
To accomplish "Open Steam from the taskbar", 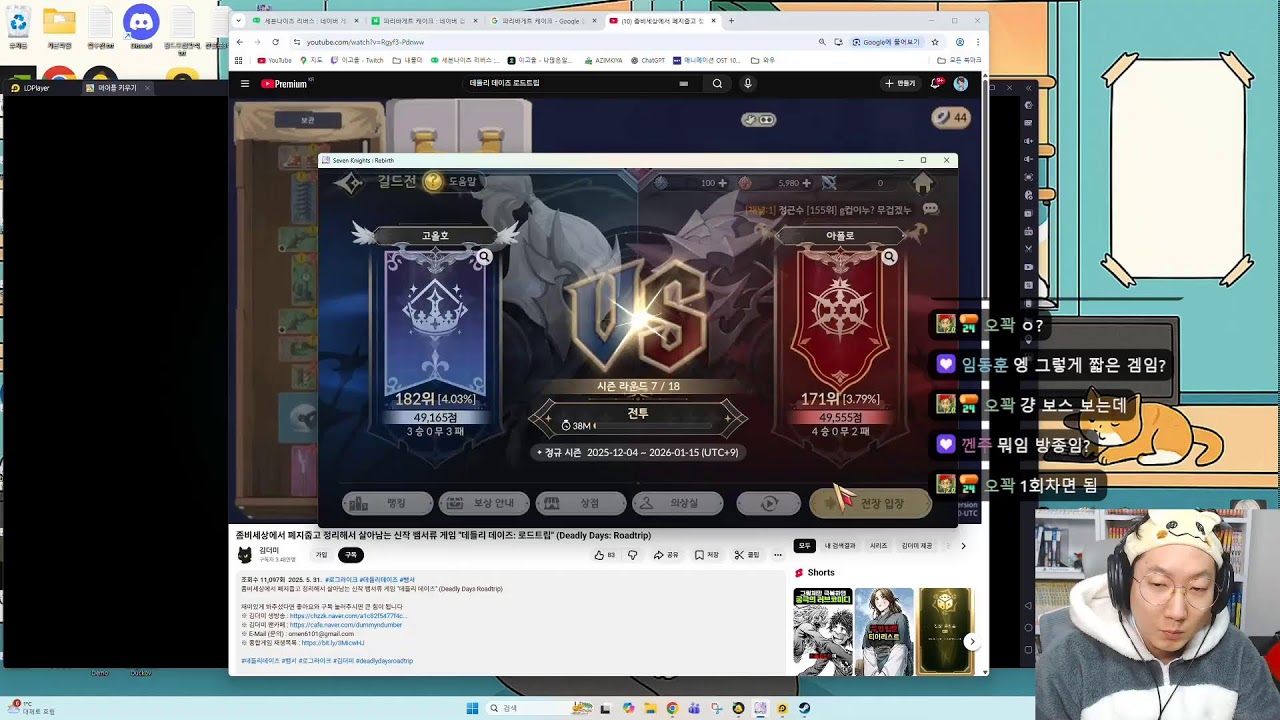I will click(804, 708).
